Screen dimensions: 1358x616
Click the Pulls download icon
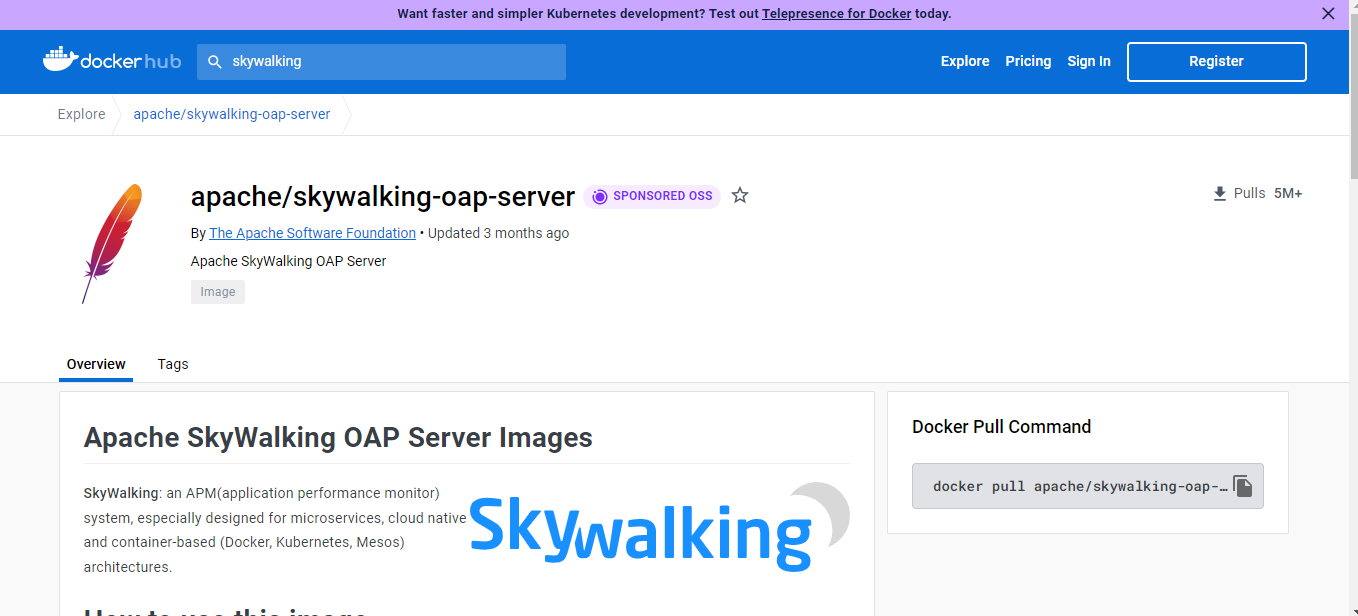click(x=1219, y=194)
